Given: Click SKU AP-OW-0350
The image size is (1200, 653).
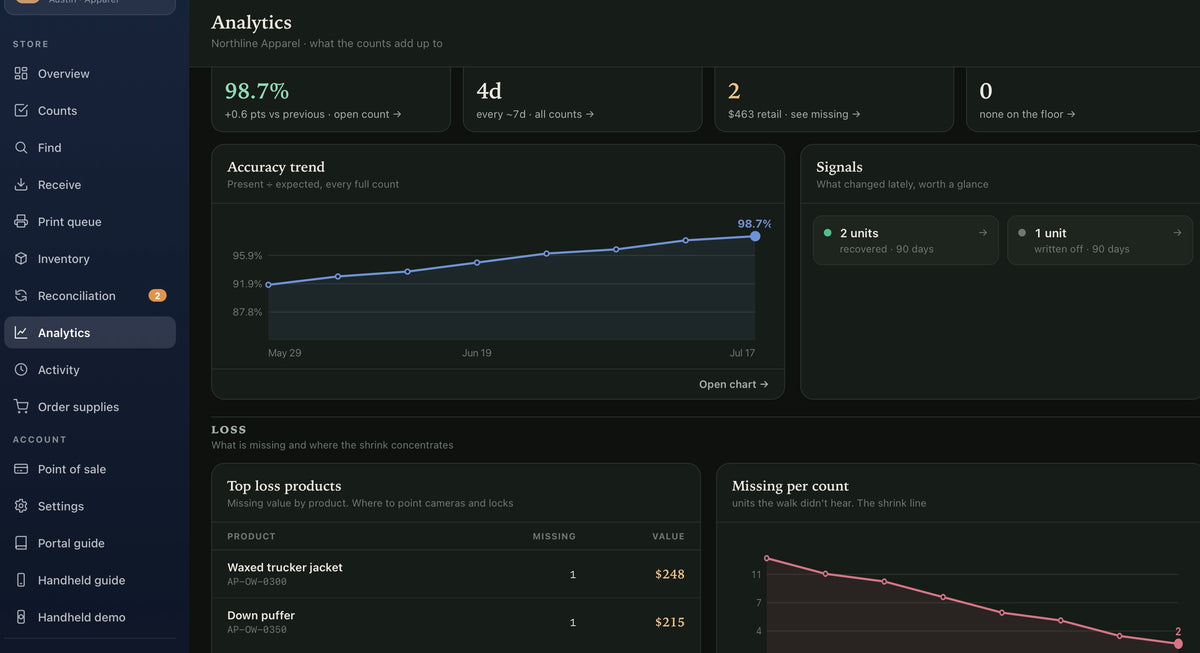Looking at the screenshot, I should (x=257, y=630).
